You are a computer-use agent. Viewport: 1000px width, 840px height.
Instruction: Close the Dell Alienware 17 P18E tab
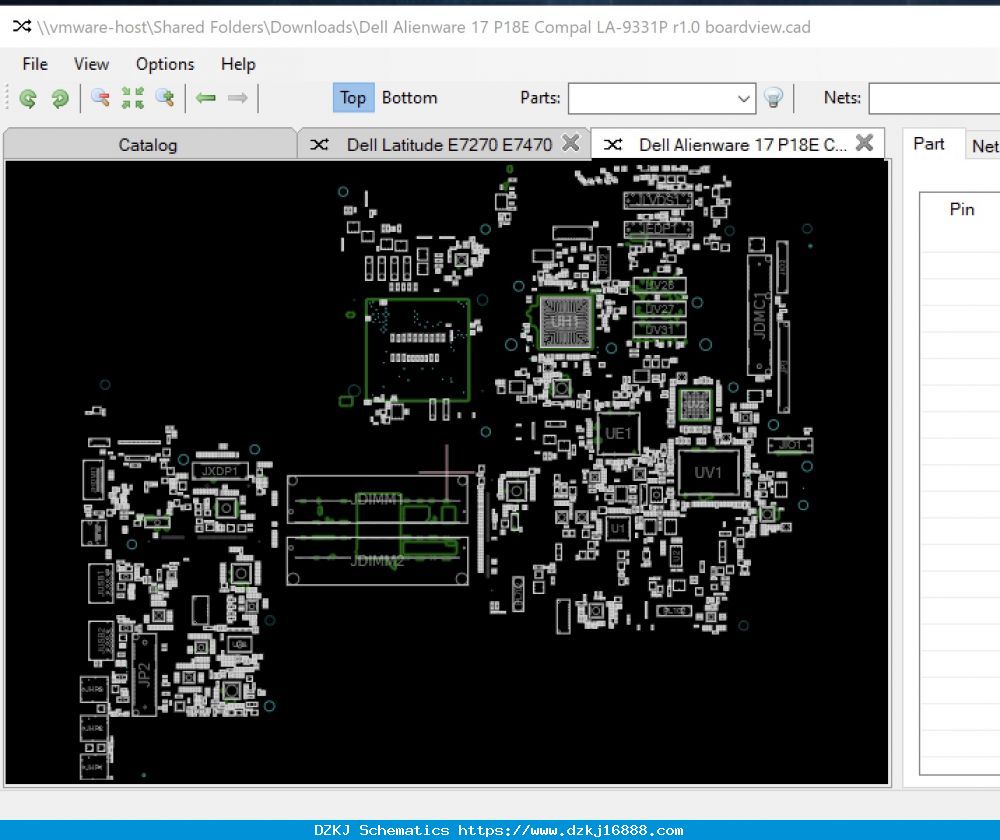864,142
